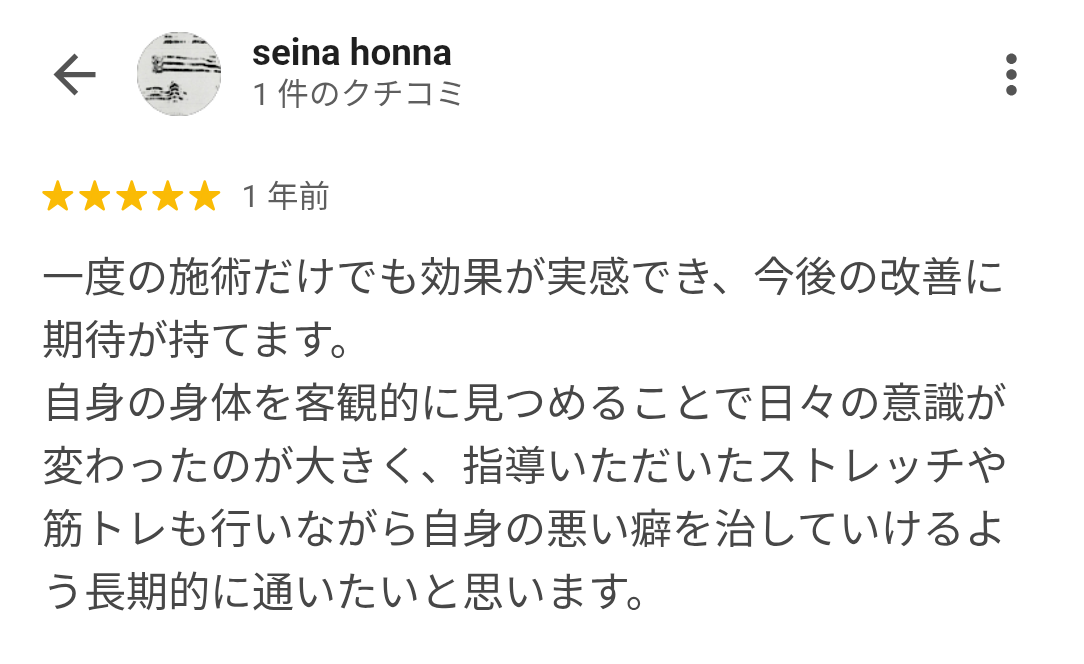Click the 1 年前 review timestamp
This screenshot has height=664, width=1084.
285,197
